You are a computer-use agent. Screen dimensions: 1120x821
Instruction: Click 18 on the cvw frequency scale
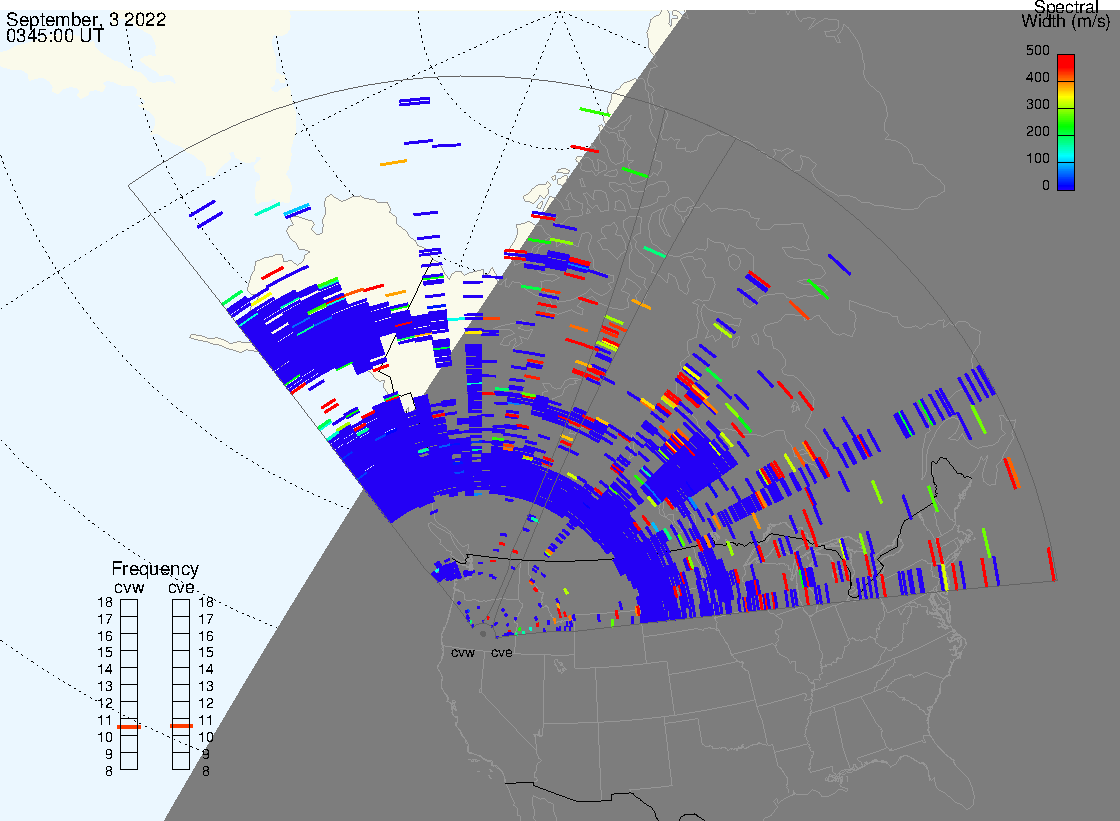coord(105,602)
